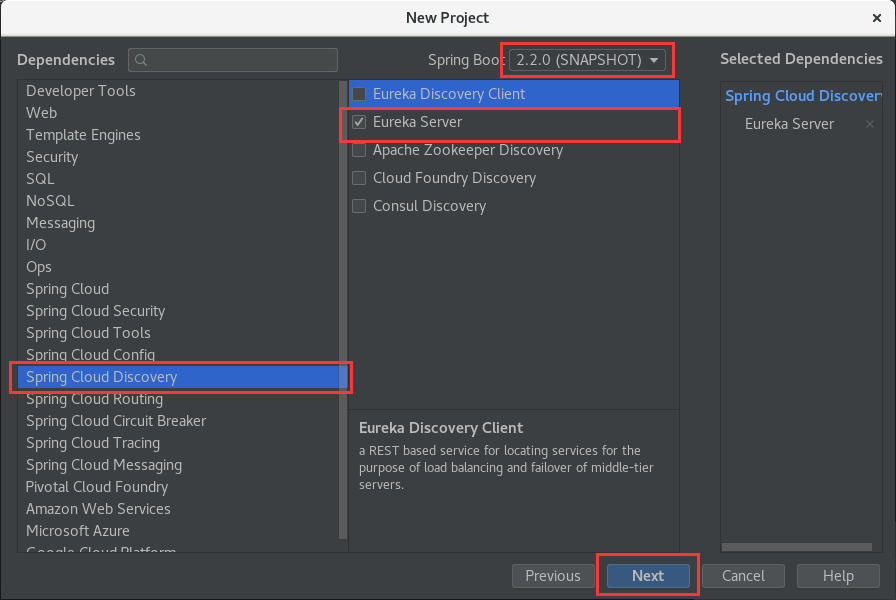Uncheck the Eureka Server checkbox
This screenshot has width=896, height=600.
tap(359, 122)
